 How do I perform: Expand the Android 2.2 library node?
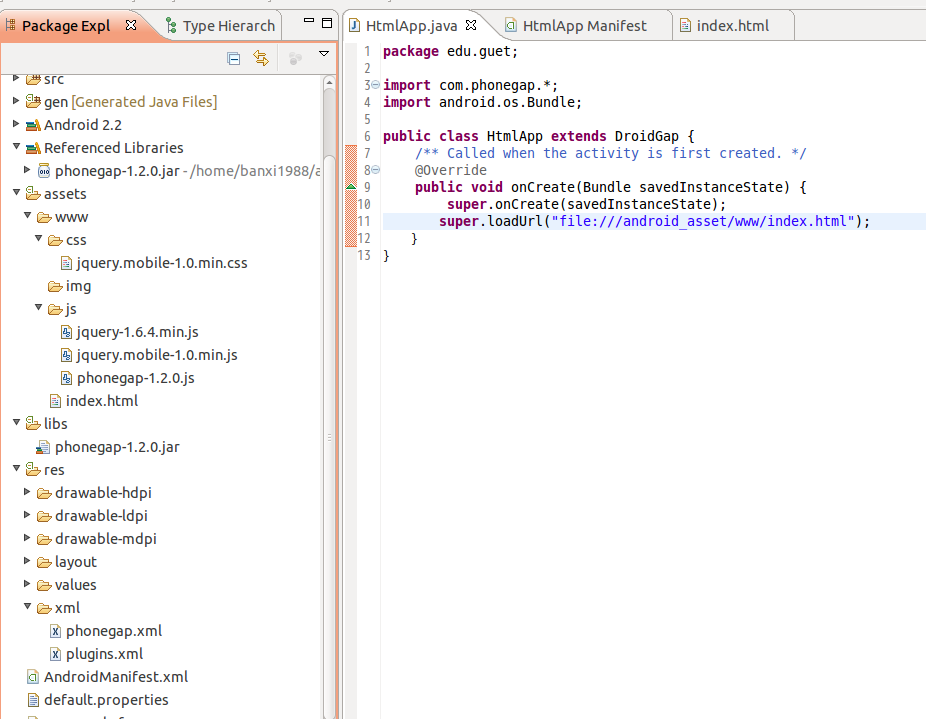click(16, 124)
